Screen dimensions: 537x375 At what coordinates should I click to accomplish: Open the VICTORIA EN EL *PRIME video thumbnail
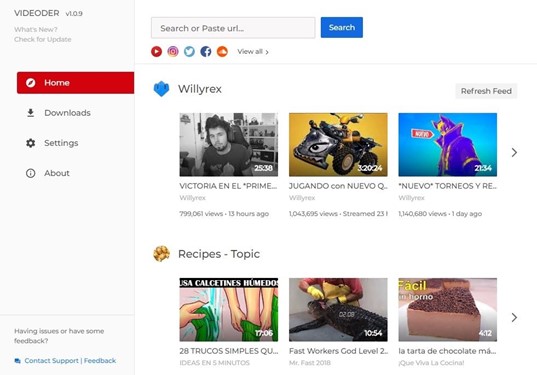[x=229, y=145]
